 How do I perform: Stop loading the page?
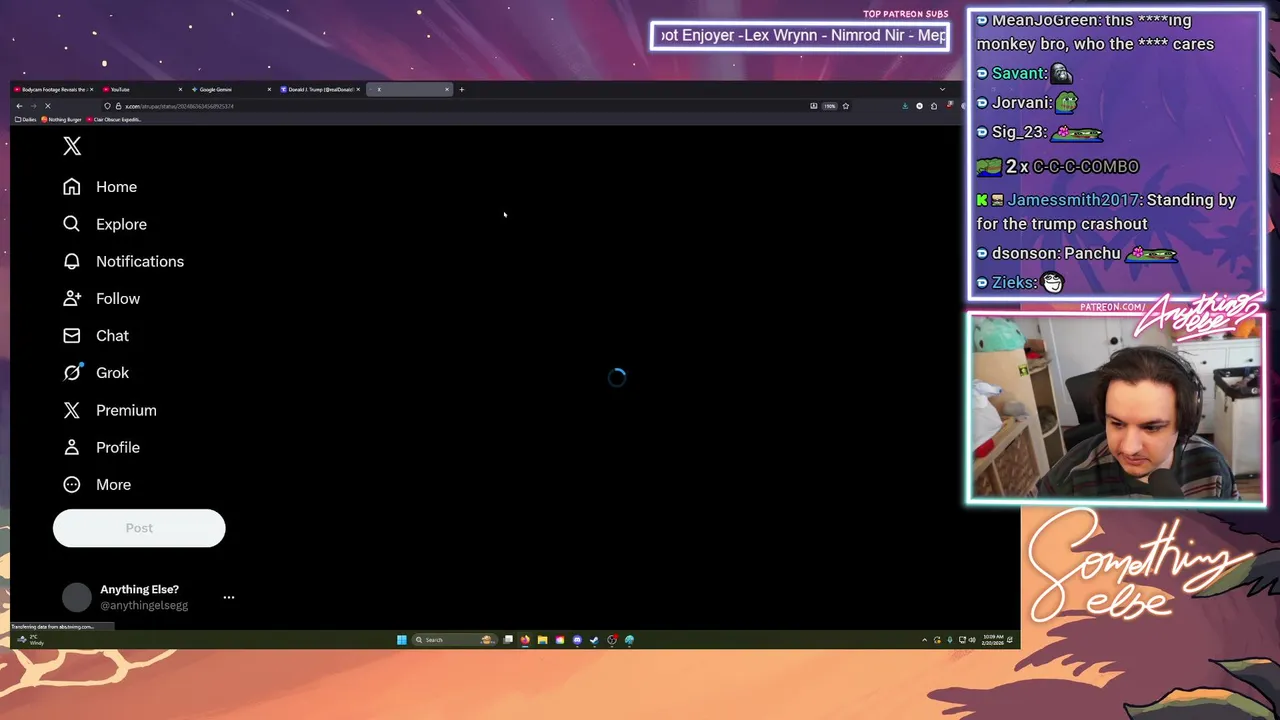(x=47, y=106)
